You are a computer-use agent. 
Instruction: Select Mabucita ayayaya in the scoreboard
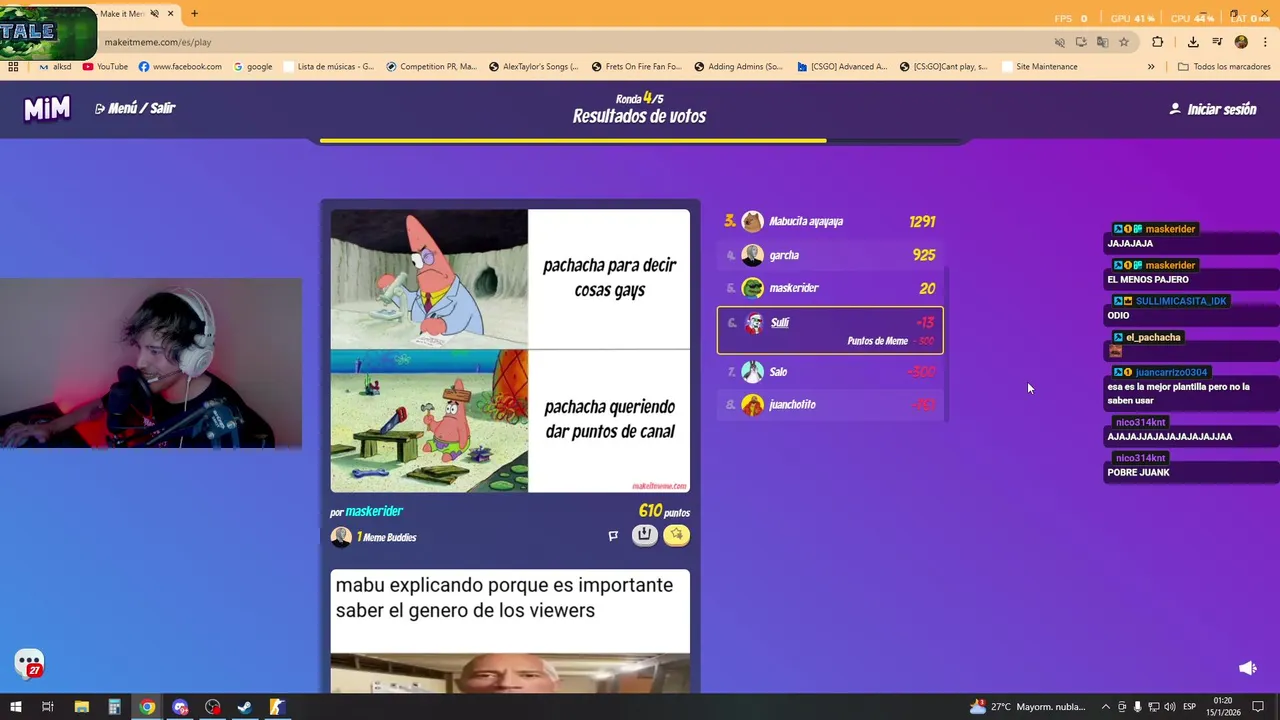click(830, 221)
